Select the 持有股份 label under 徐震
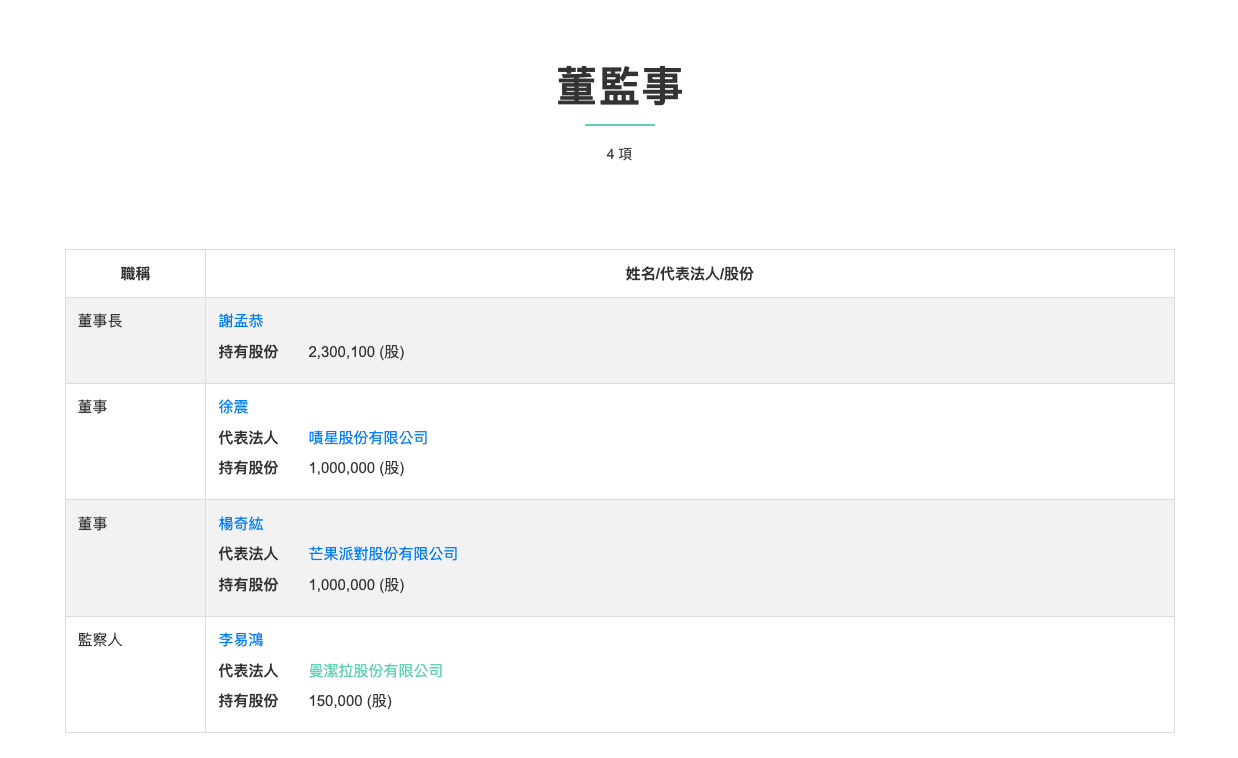This screenshot has width=1238, height=758. [x=249, y=468]
